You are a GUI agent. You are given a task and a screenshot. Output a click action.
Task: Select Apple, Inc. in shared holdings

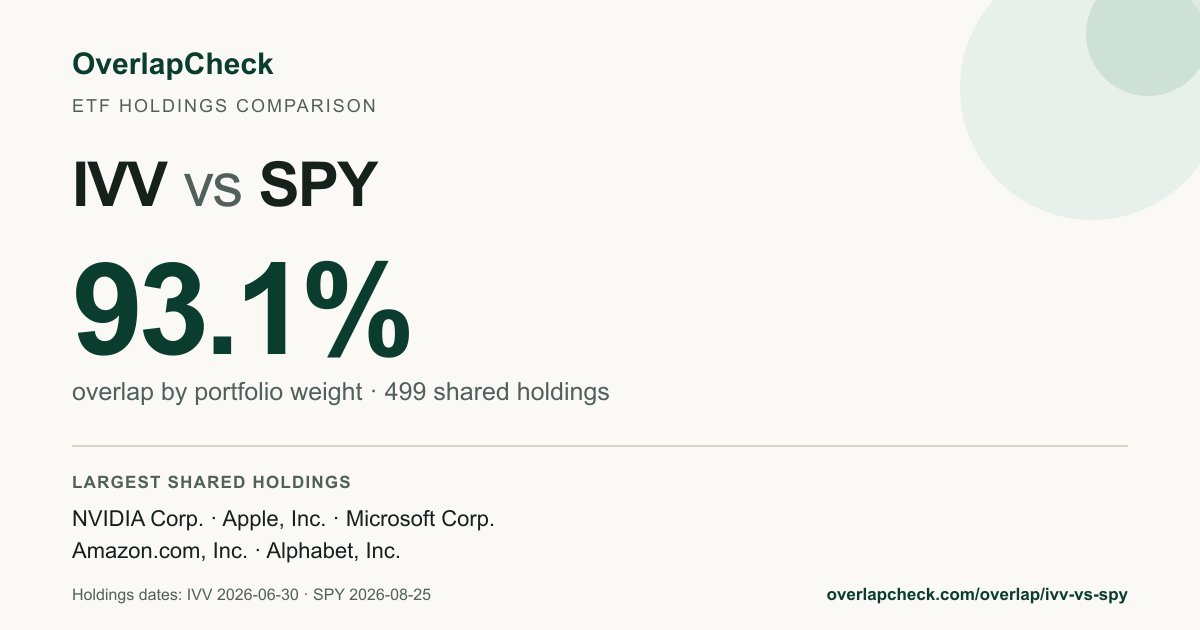coord(274,519)
